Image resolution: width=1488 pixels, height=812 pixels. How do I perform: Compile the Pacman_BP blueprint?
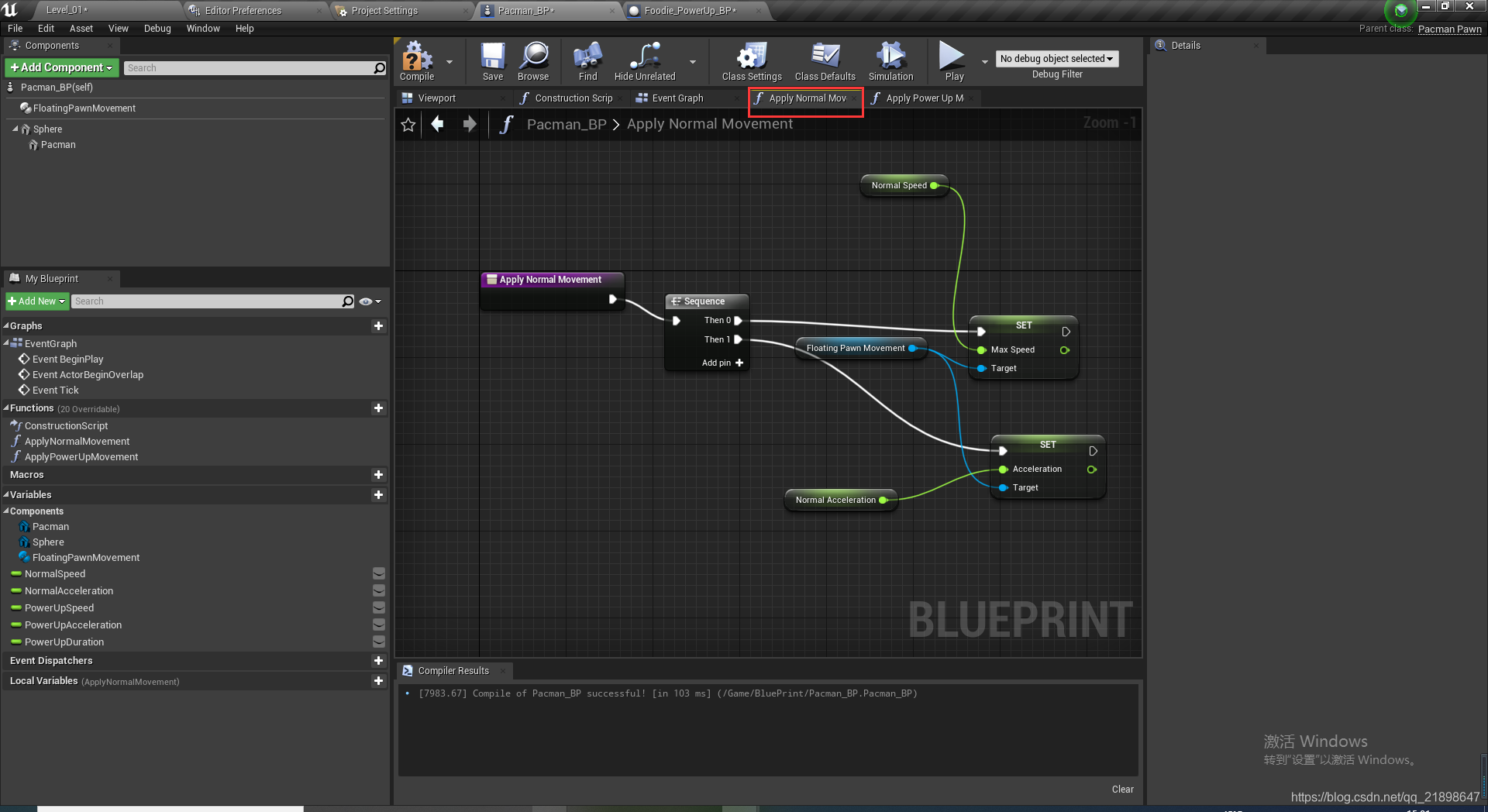click(417, 61)
